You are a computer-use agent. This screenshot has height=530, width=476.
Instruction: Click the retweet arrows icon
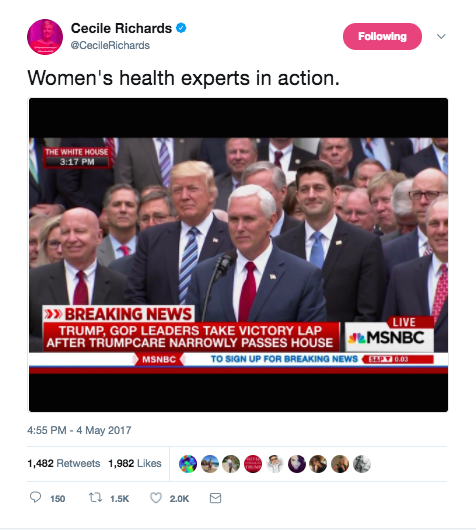(95, 498)
